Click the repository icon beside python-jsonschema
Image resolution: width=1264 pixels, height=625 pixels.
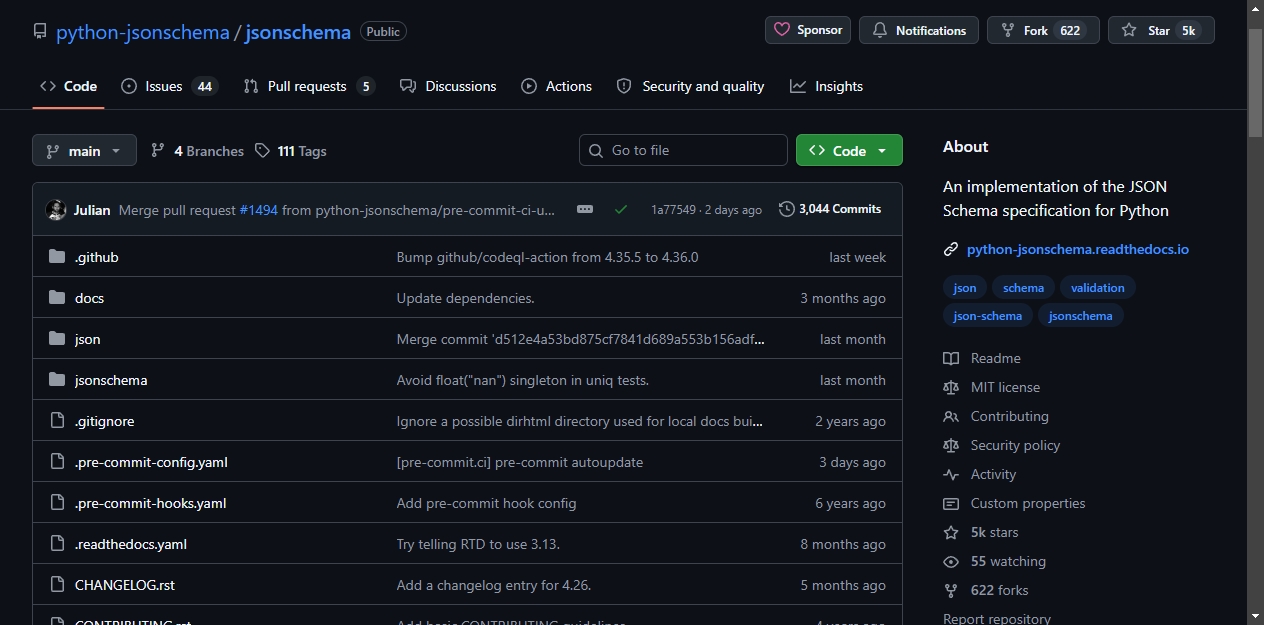40,31
